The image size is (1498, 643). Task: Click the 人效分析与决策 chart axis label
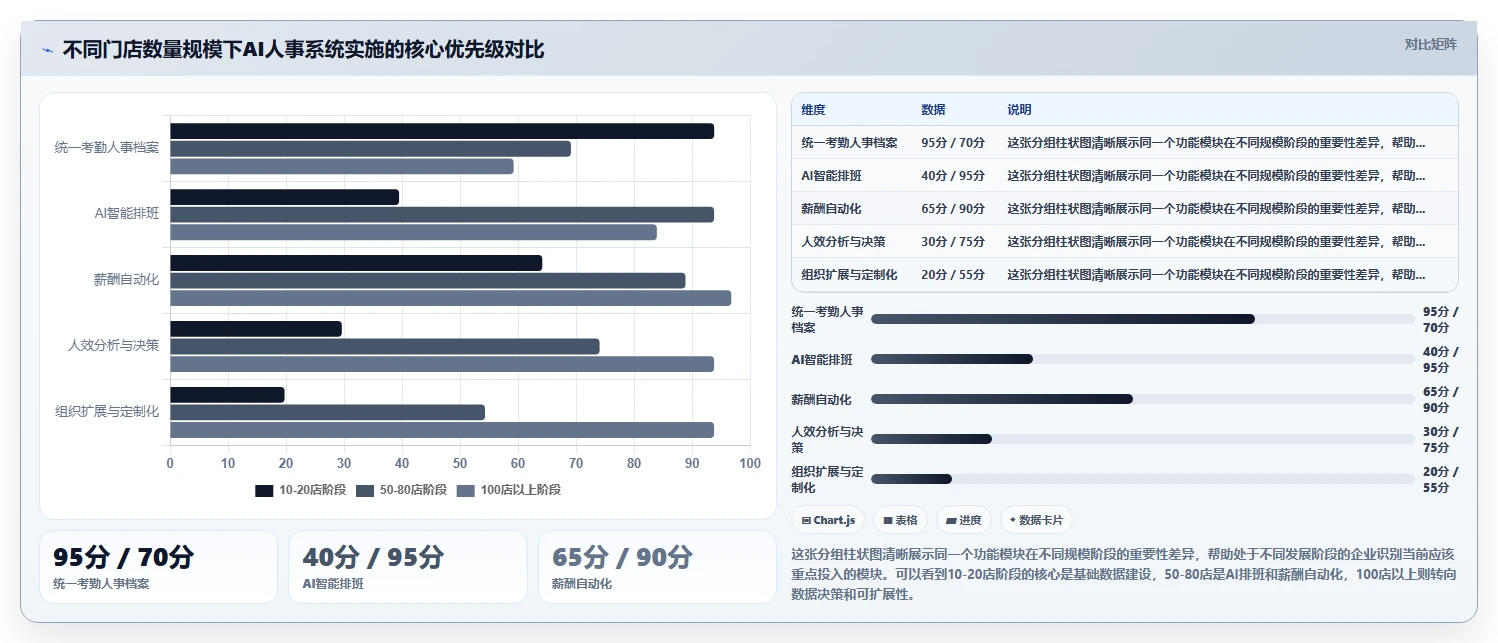tap(114, 346)
